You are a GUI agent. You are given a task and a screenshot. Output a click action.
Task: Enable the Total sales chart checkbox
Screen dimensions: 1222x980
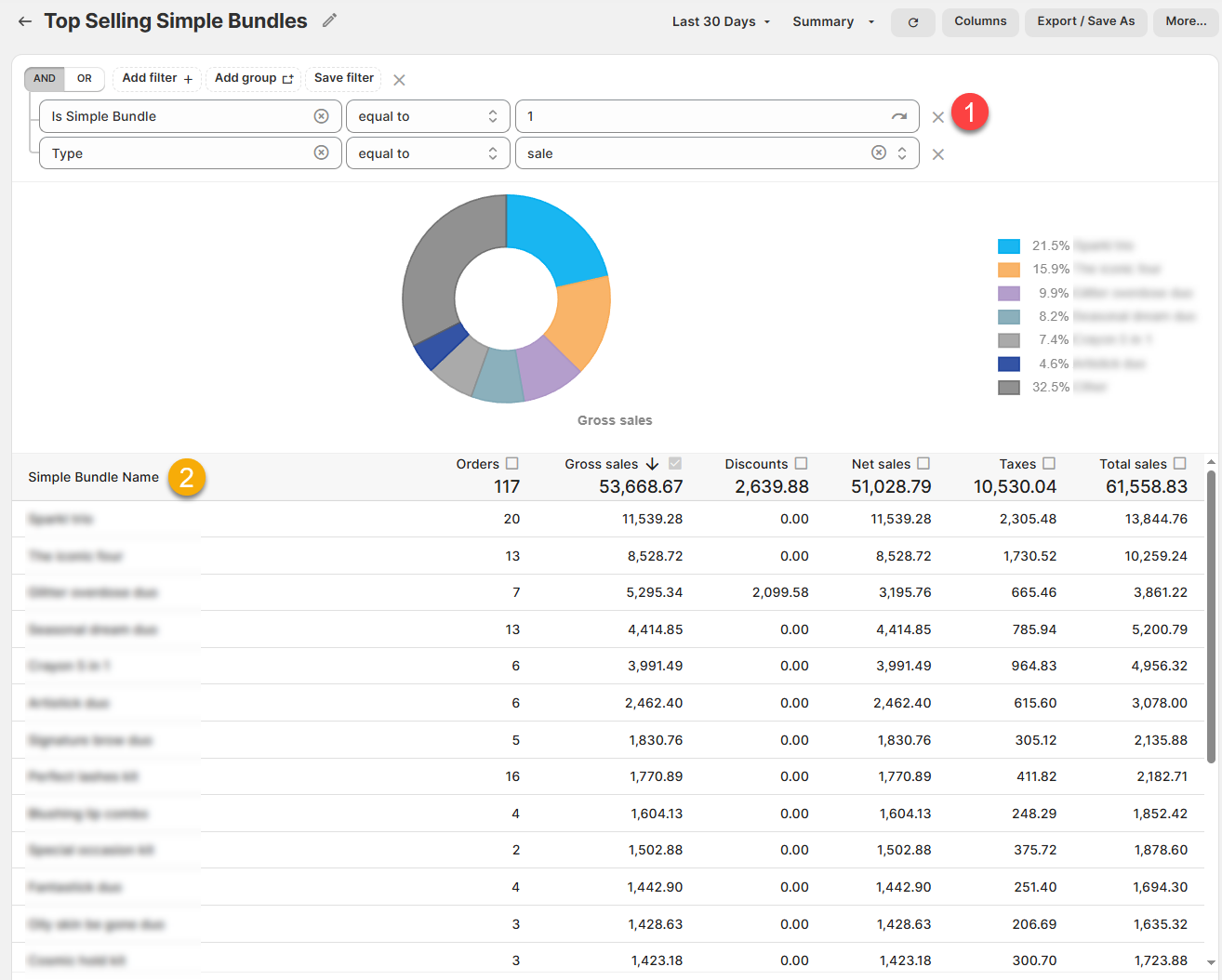[1179, 463]
